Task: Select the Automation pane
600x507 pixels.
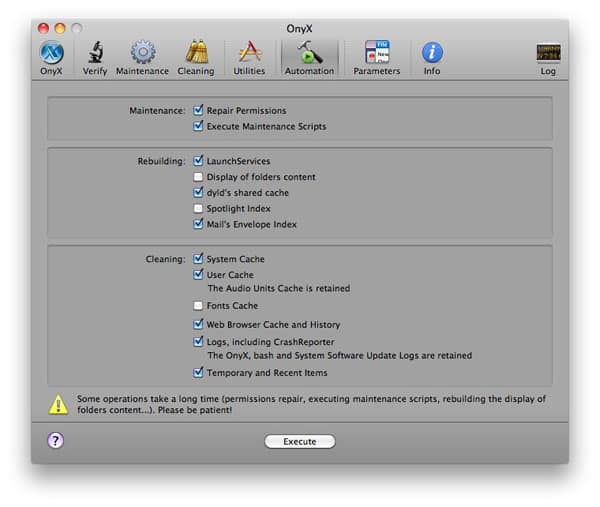Action: point(309,58)
